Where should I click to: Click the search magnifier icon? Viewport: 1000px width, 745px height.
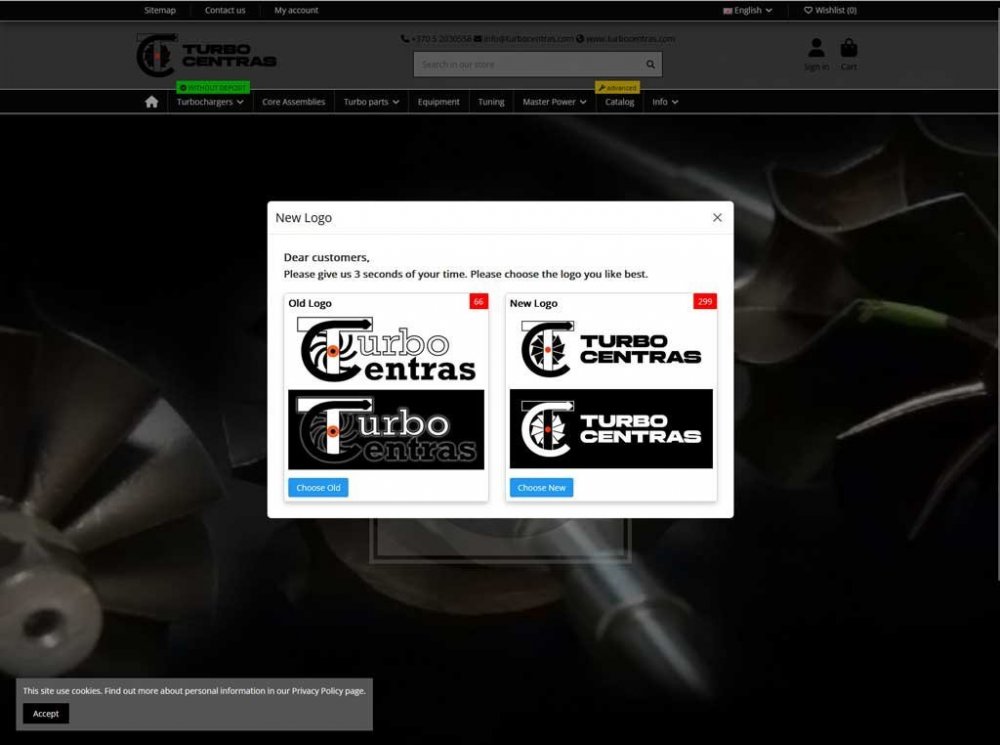[x=650, y=64]
